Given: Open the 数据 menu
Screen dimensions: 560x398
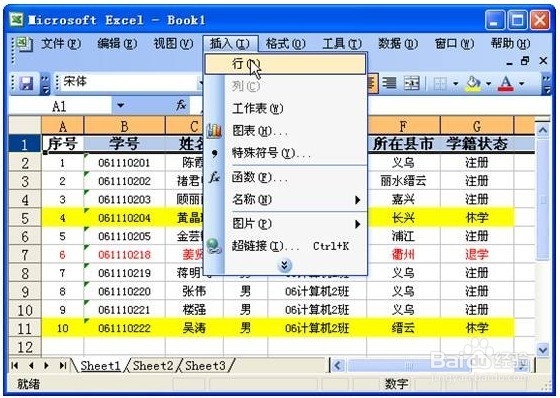Looking at the screenshot, I should pos(398,44).
